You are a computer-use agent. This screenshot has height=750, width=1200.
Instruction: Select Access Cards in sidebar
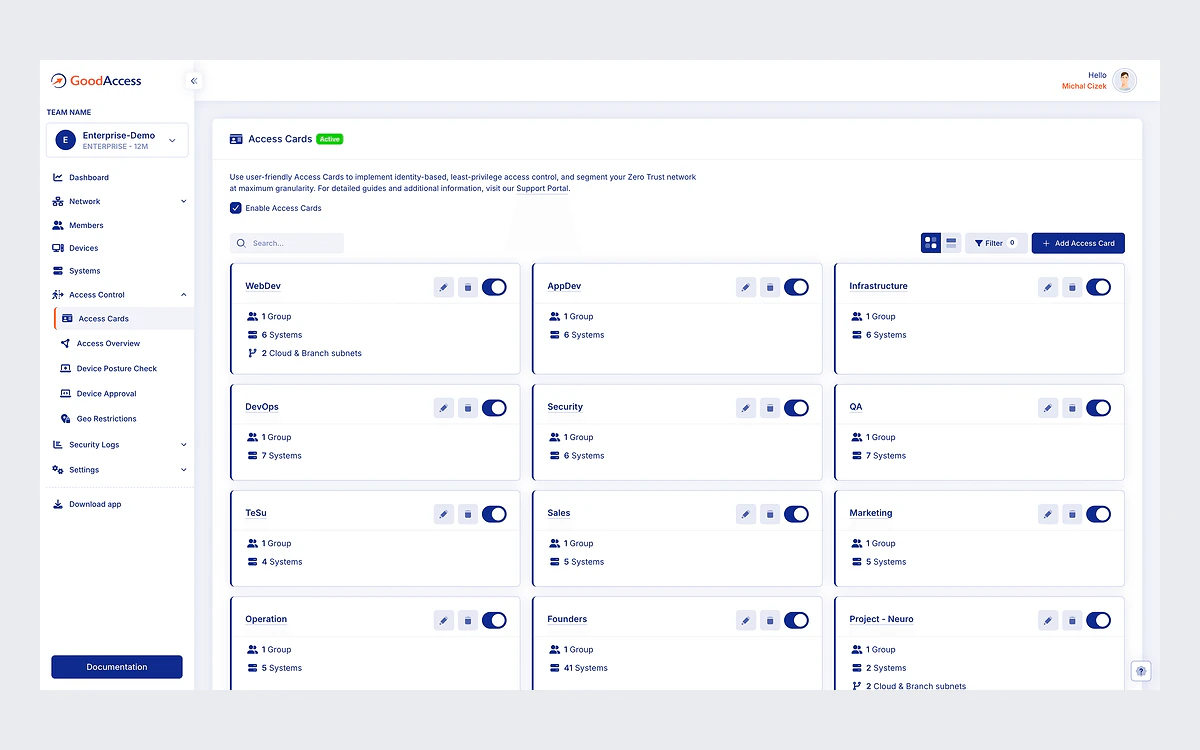pos(124,319)
